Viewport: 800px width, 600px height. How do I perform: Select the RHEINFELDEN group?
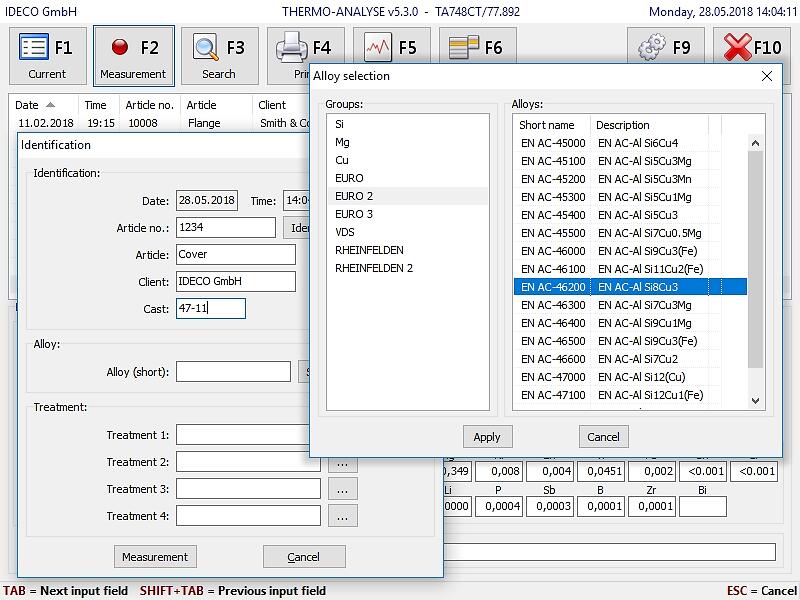(x=369, y=250)
